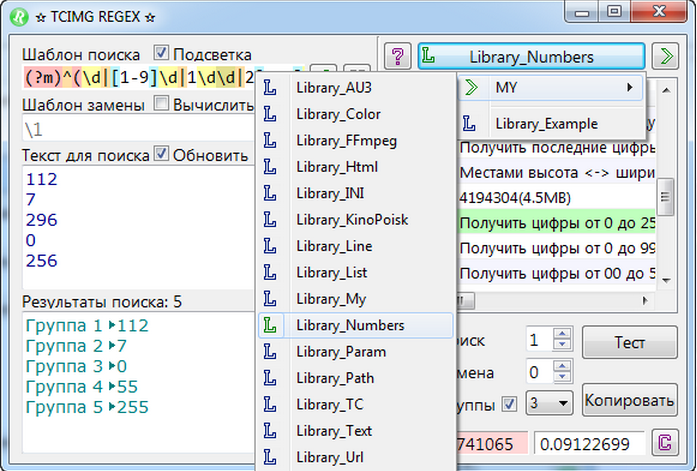Viewport: 697px width, 471px height.
Task: Toggle the Обновить checkbox
Action: tap(161, 154)
